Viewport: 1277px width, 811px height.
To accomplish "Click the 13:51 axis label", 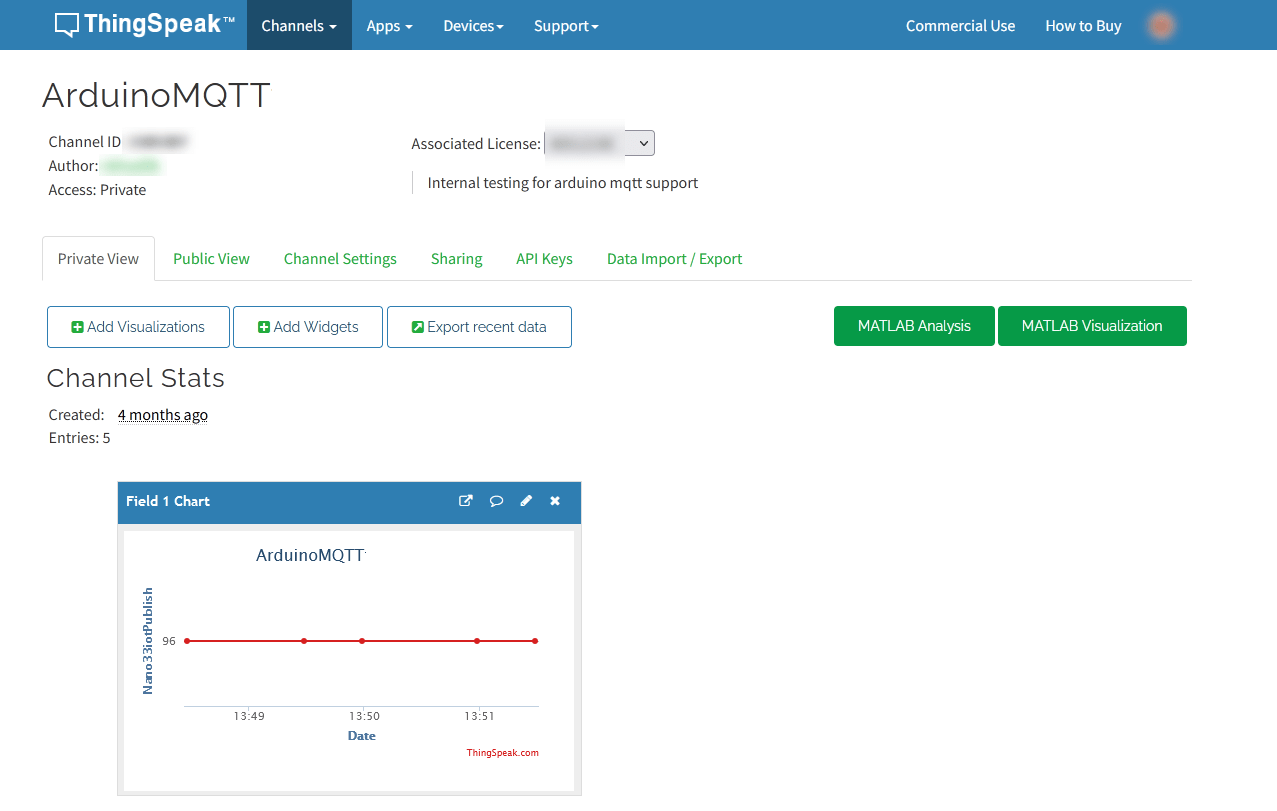I will pyautogui.click(x=479, y=716).
